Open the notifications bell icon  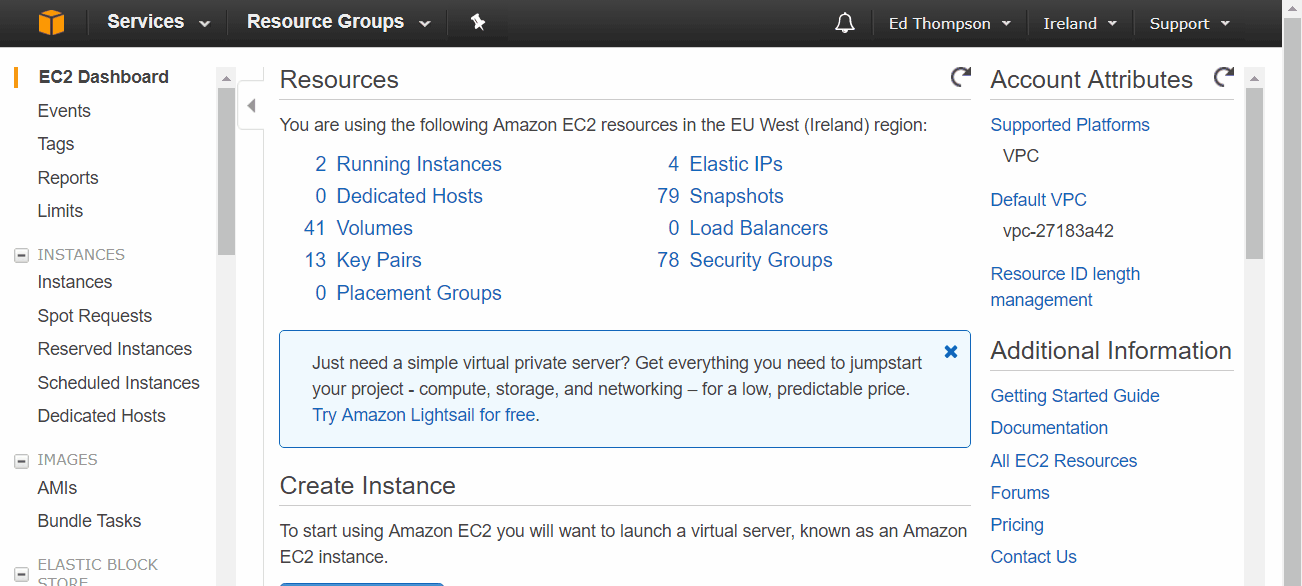[845, 23]
